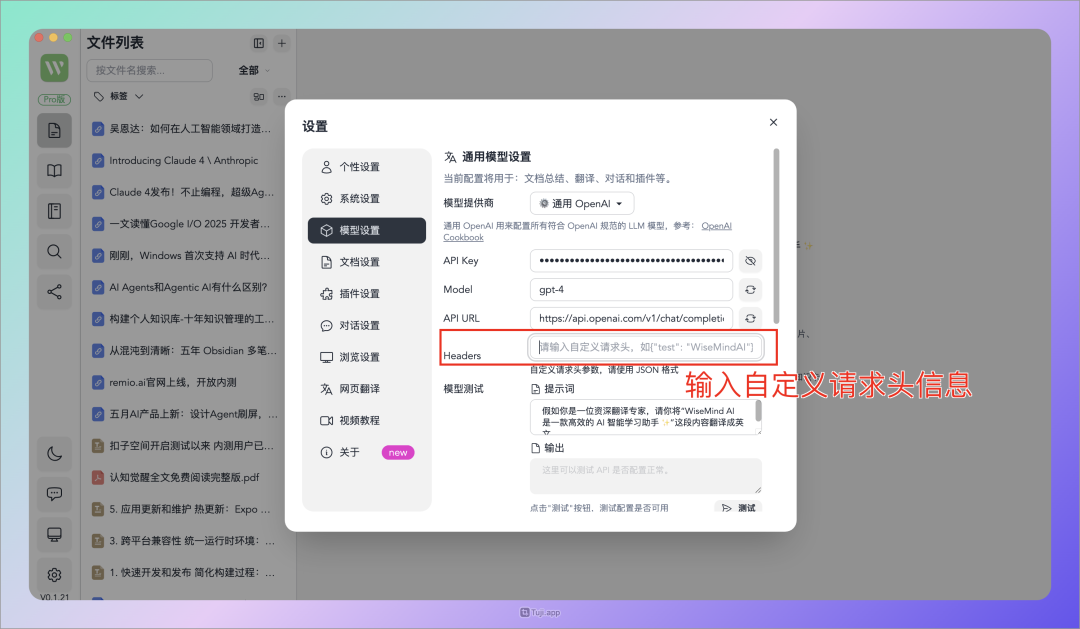Click the 输出 output text area
The image size is (1080, 629).
(645, 476)
